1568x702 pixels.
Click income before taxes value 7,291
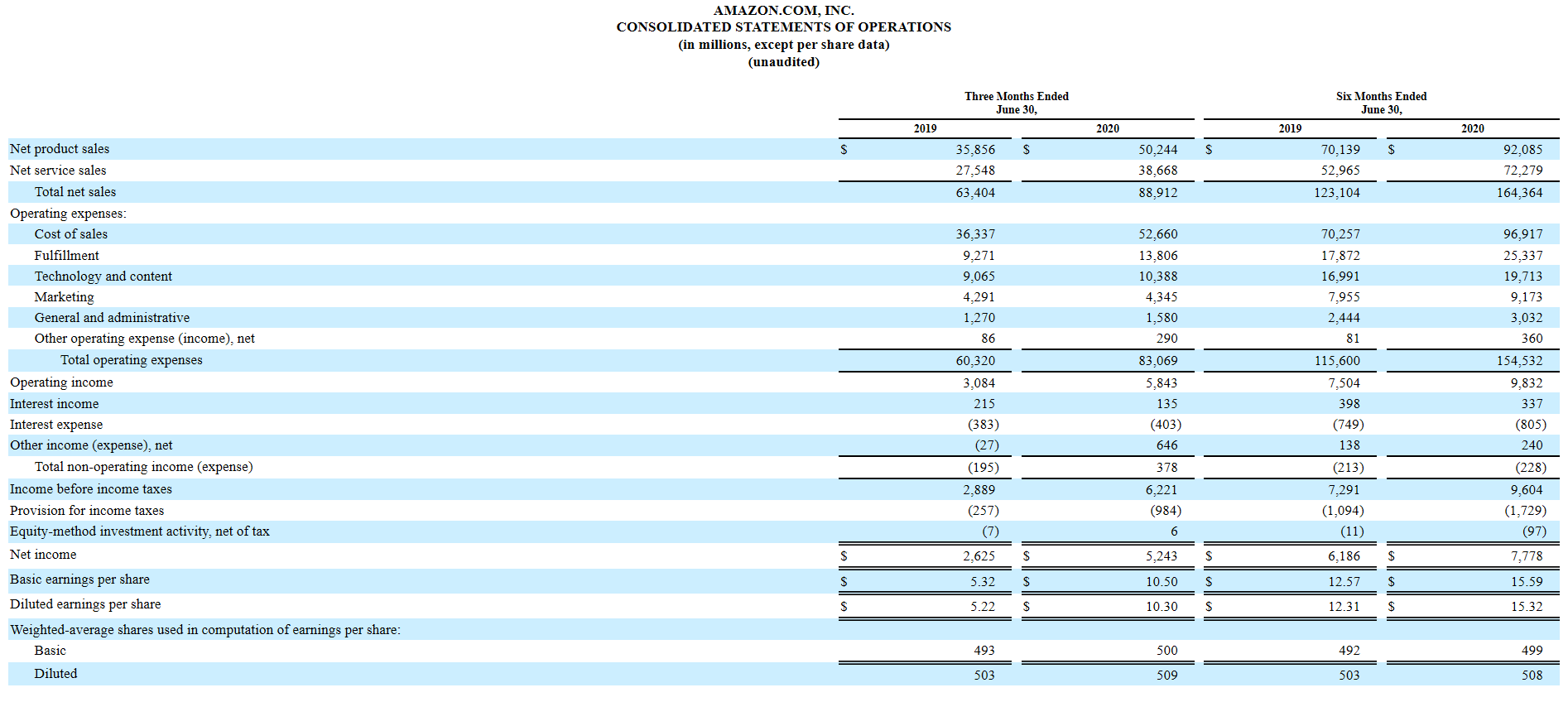pyautogui.click(x=1344, y=490)
